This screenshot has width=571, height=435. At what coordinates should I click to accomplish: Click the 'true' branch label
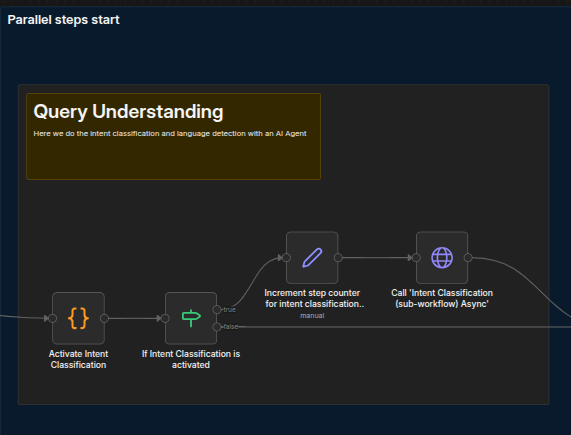coord(229,310)
